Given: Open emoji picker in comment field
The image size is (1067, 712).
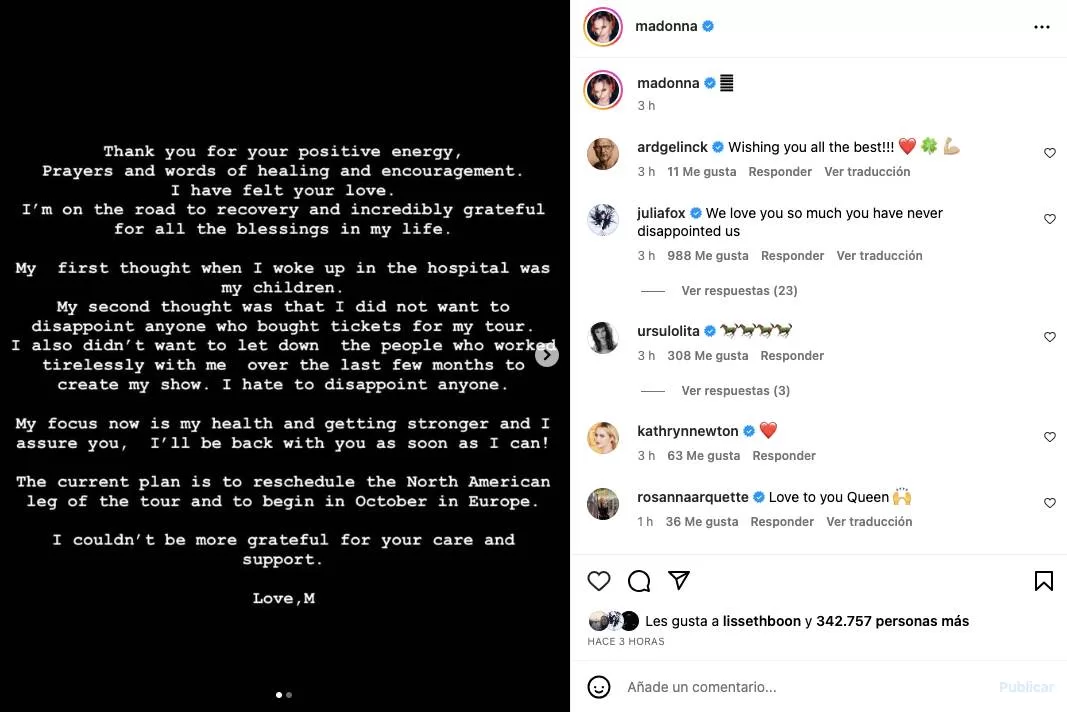Looking at the screenshot, I should [599, 687].
